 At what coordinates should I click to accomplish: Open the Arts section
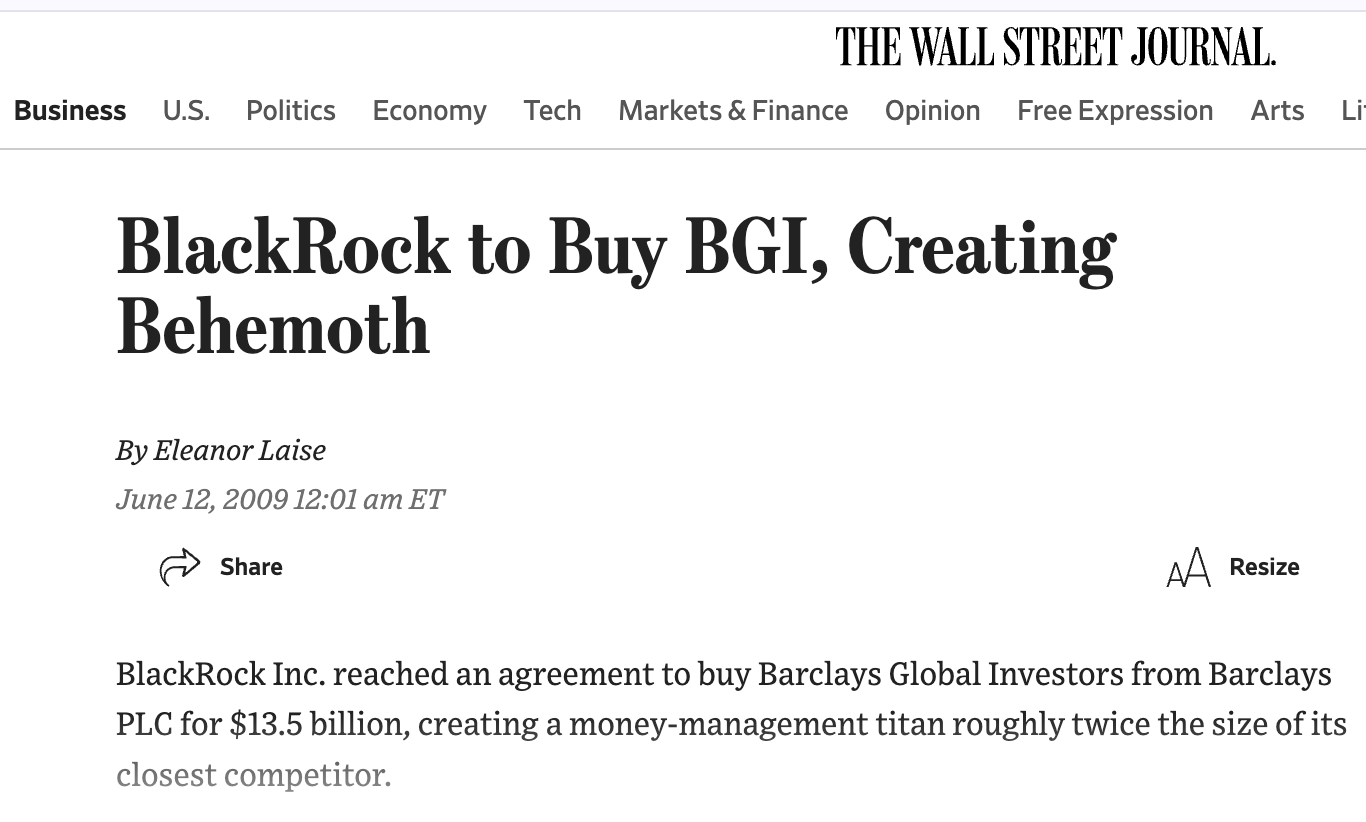[x=1277, y=110]
